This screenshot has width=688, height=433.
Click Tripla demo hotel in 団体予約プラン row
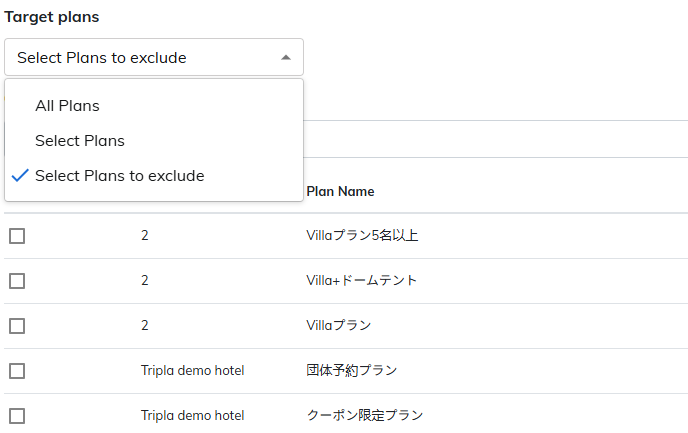pos(192,371)
